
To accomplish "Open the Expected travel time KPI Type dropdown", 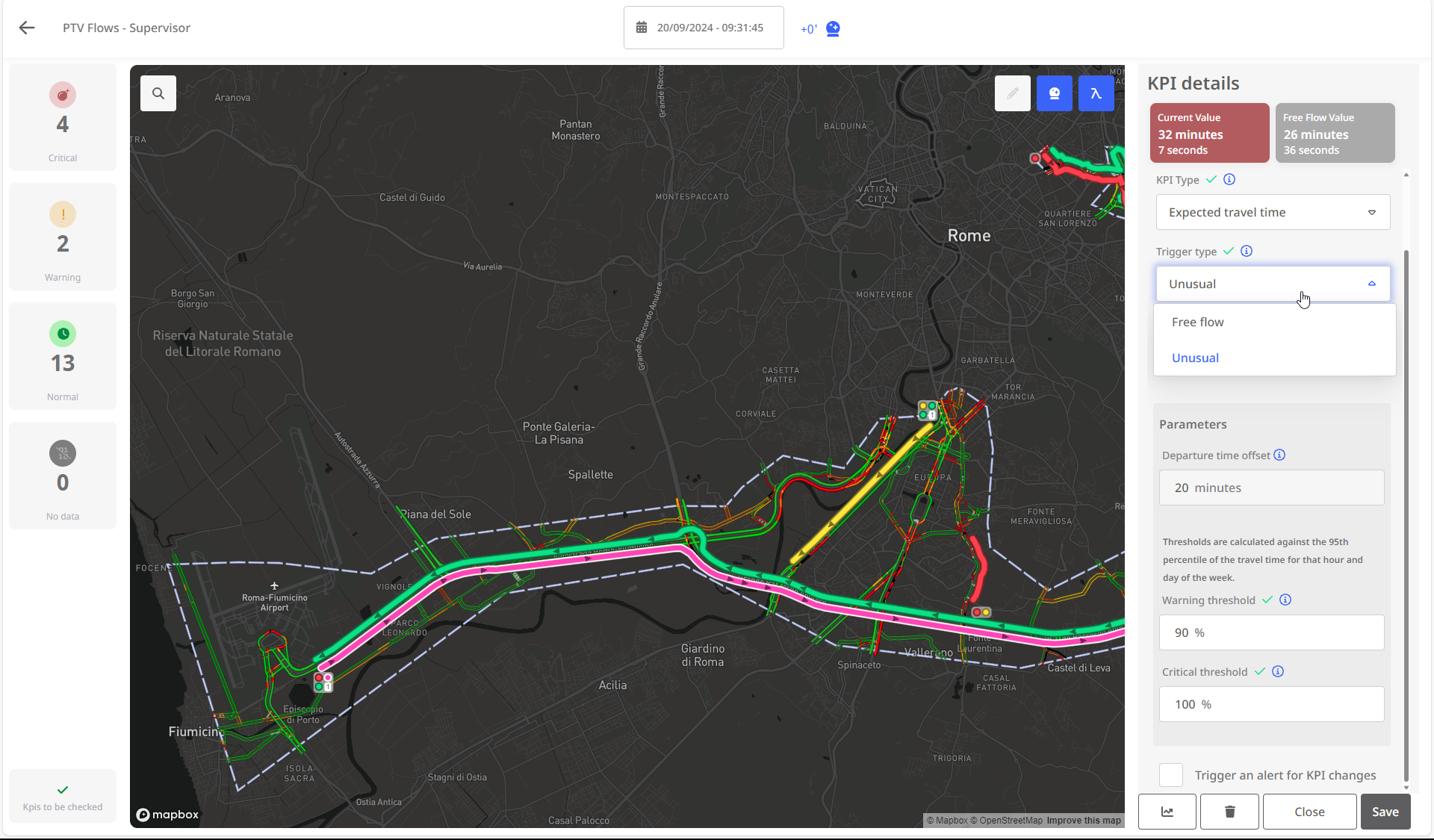I will click(1272, 212).
